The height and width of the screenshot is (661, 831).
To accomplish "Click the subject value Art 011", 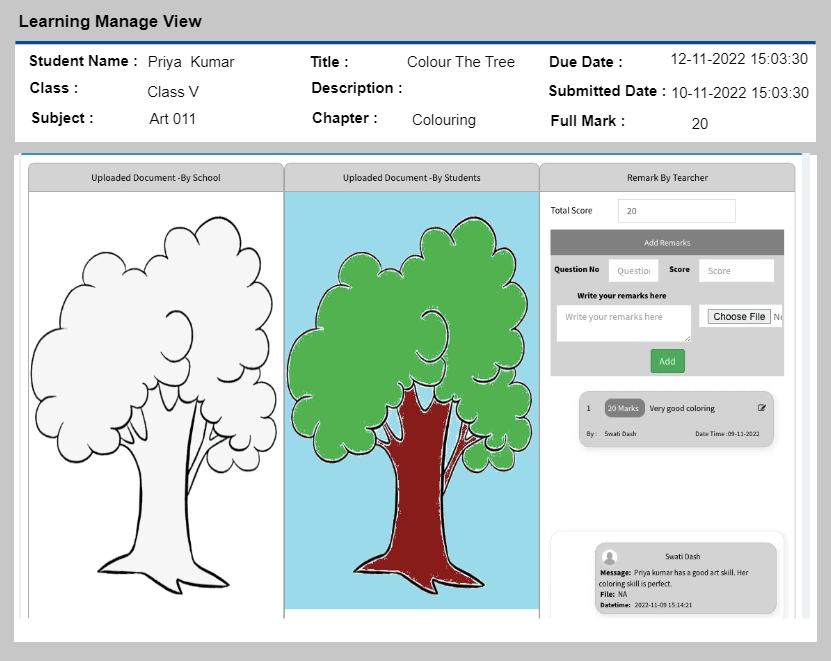I will (172, 118).
